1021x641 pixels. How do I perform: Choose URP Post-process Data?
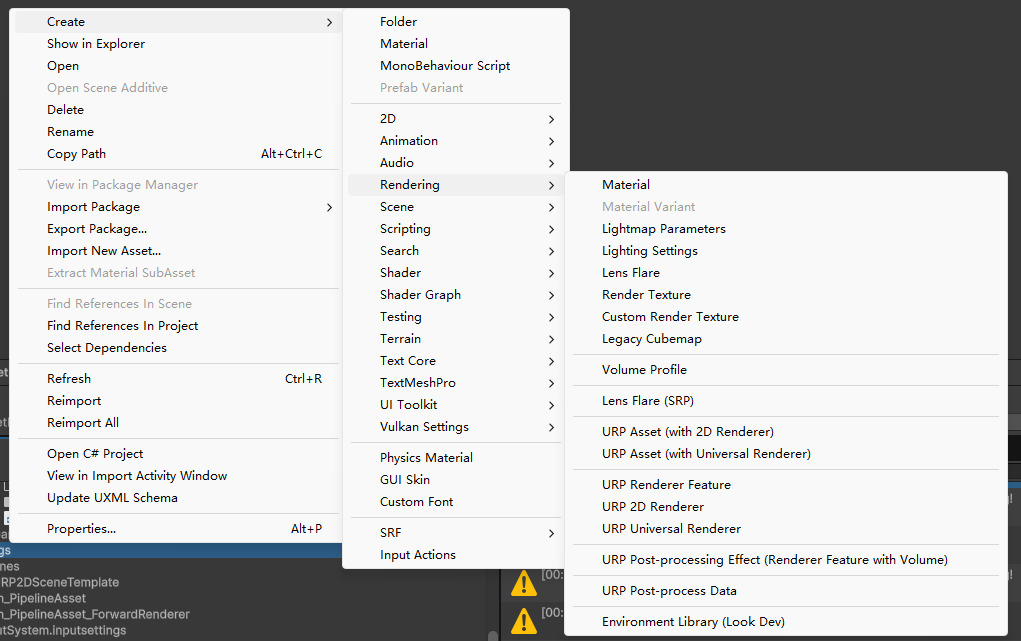pyautogui.click(x=786, y=591)
